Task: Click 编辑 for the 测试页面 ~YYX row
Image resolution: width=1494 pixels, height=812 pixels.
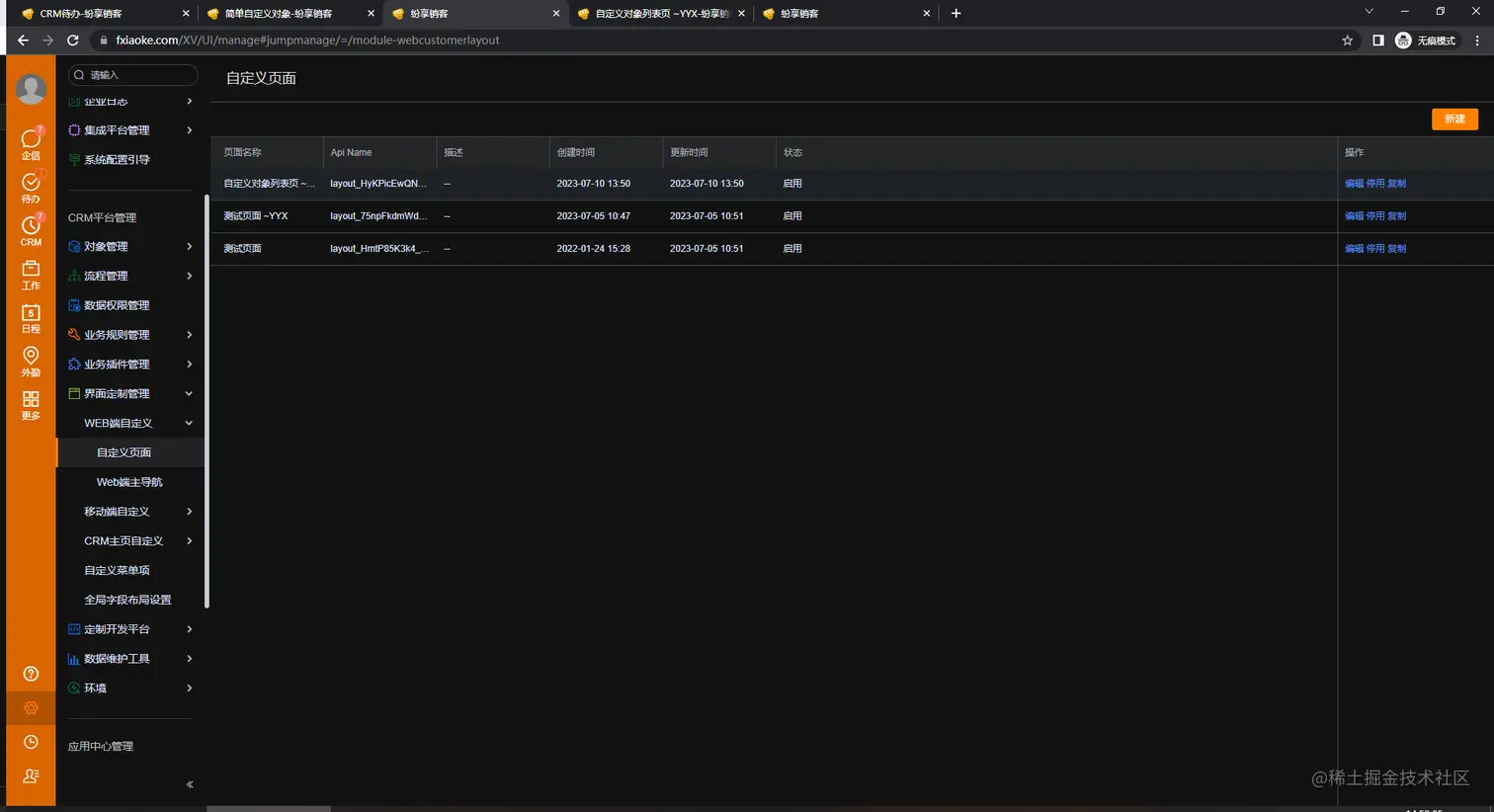Action: (1354, 216)
